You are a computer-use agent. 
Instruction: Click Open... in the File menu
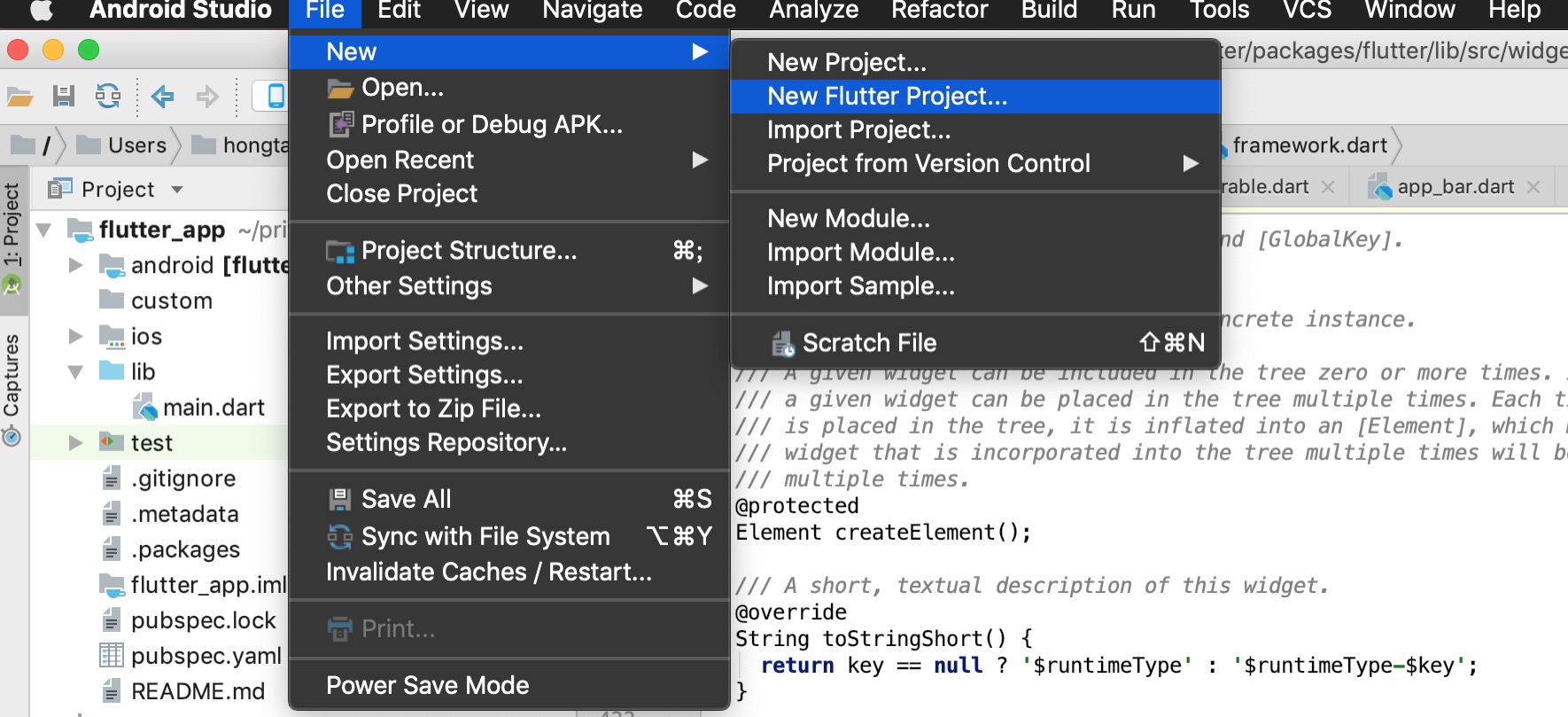coord(509,88)
